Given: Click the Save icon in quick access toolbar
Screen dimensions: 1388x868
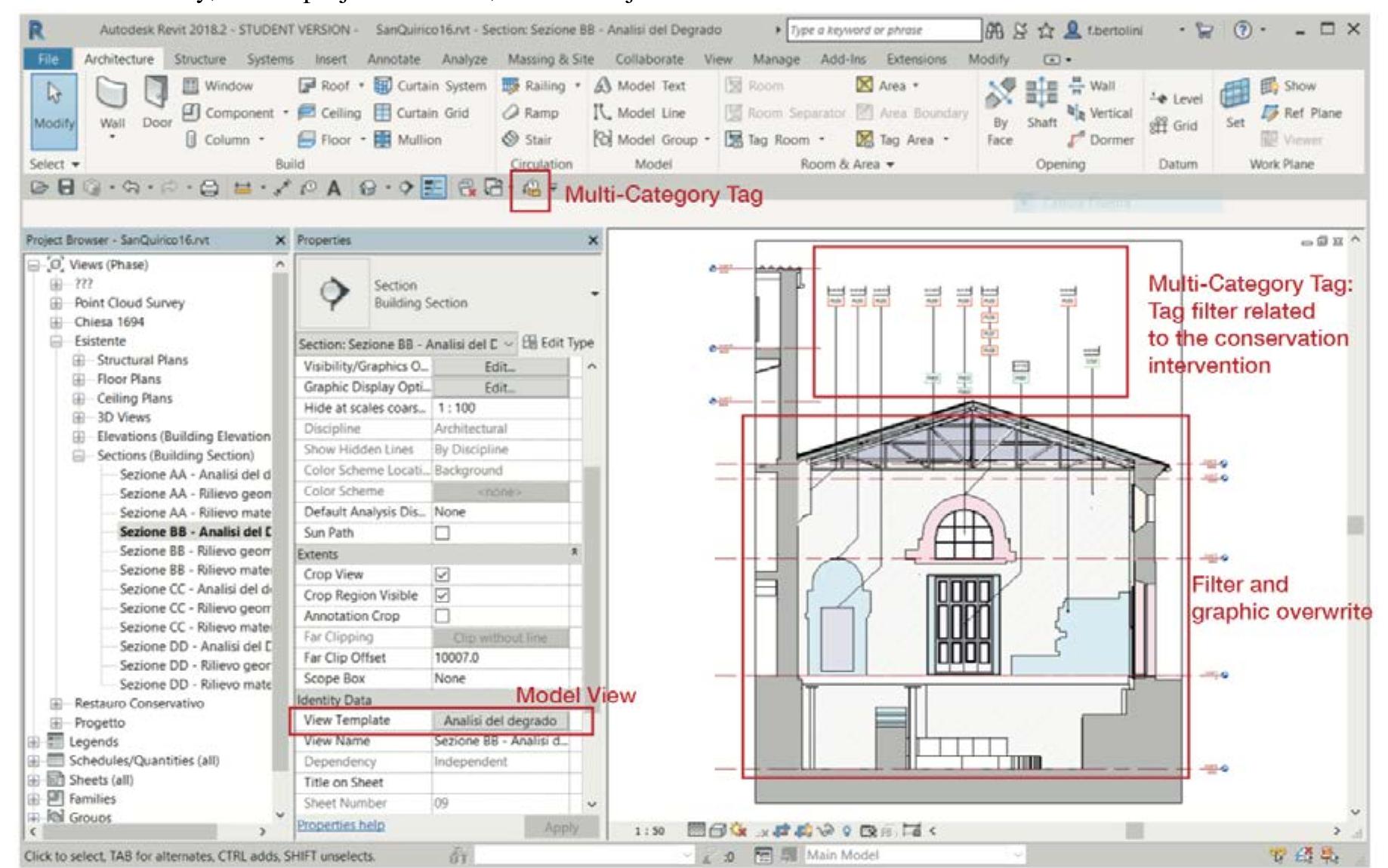Looking at the screenshot, I should point(66,187).
